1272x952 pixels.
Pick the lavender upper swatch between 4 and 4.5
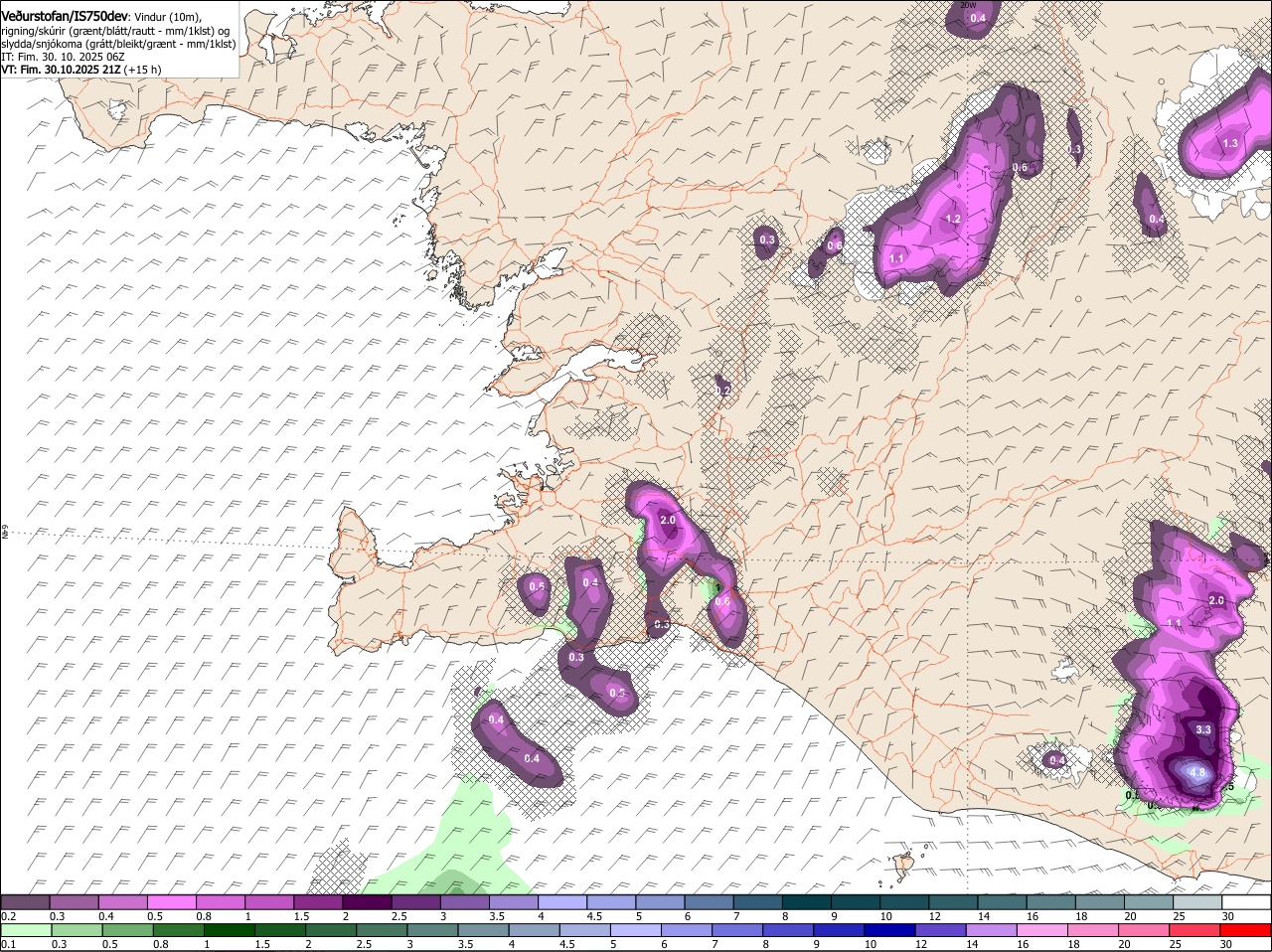563,902
